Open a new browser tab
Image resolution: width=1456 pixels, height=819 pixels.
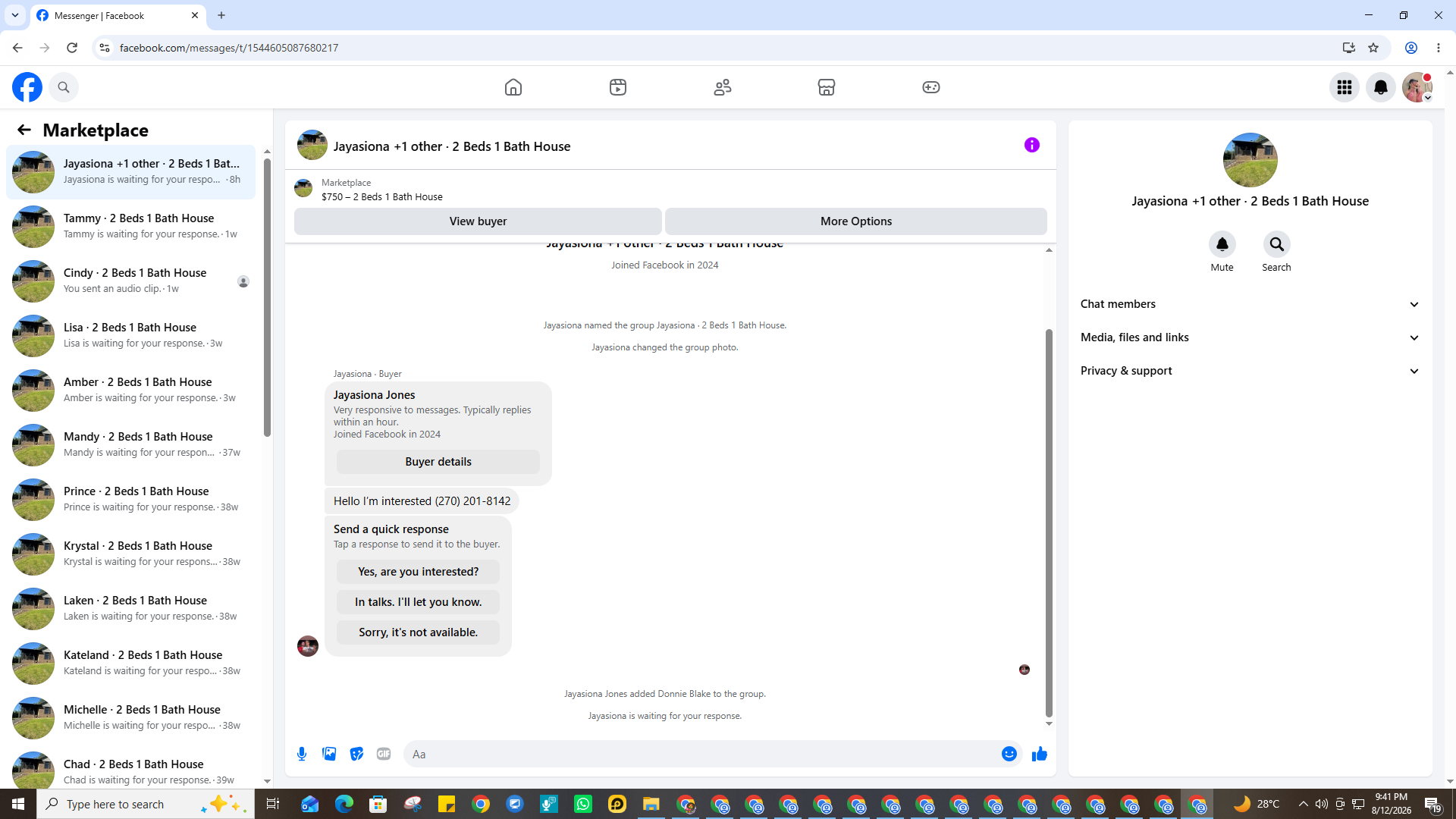(221, 15)
